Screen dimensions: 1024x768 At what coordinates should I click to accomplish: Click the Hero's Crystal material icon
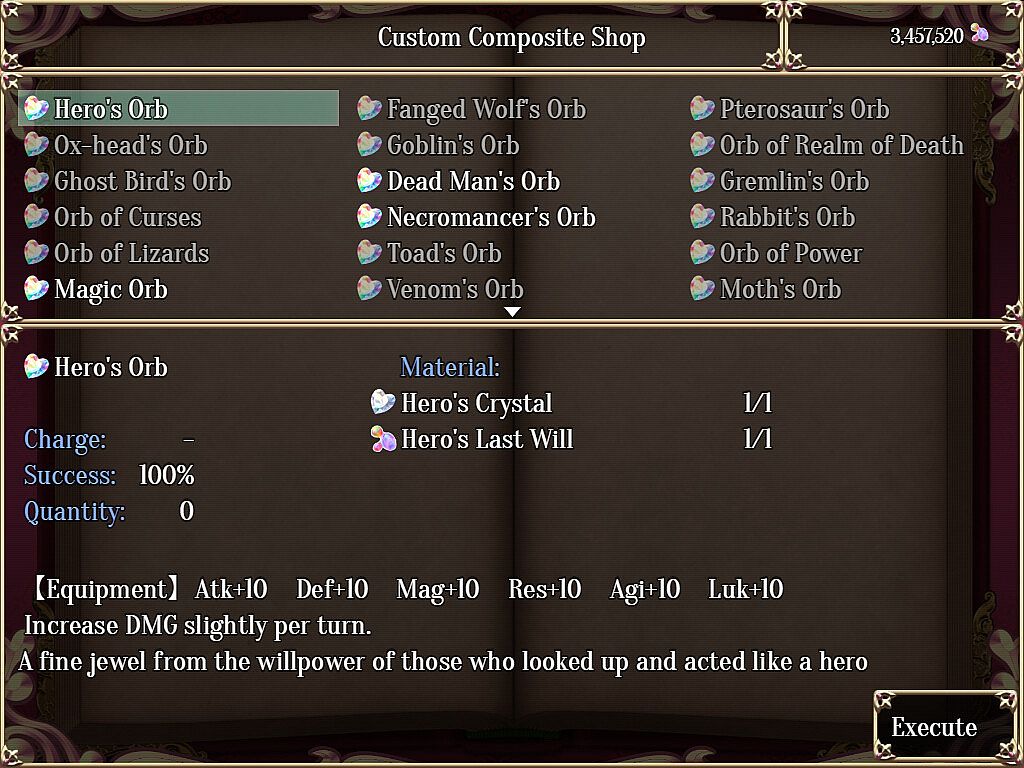[x=383, y=403]
